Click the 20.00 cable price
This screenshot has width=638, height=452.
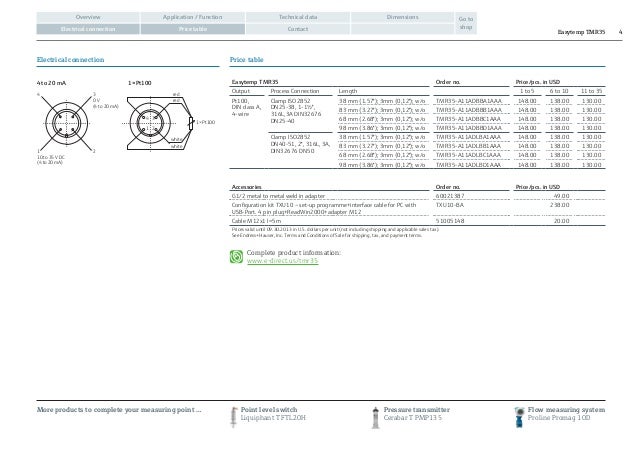pos(562,221)
